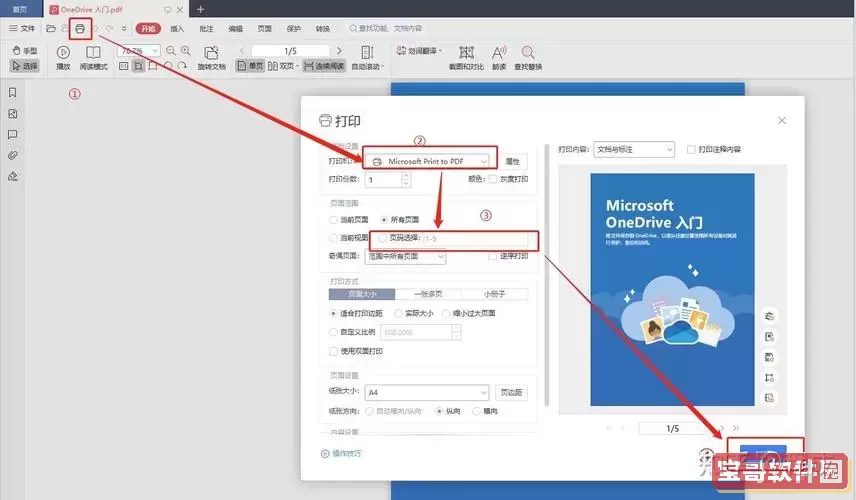856x500 pixels.
Task: Go to next page in toolbar
Action: point(339,51)
